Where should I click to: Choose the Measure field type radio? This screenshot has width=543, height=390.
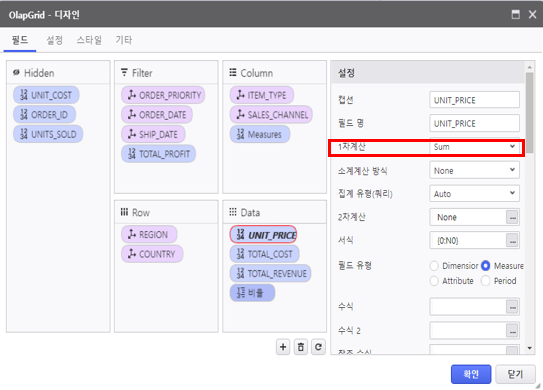(486, 266)
